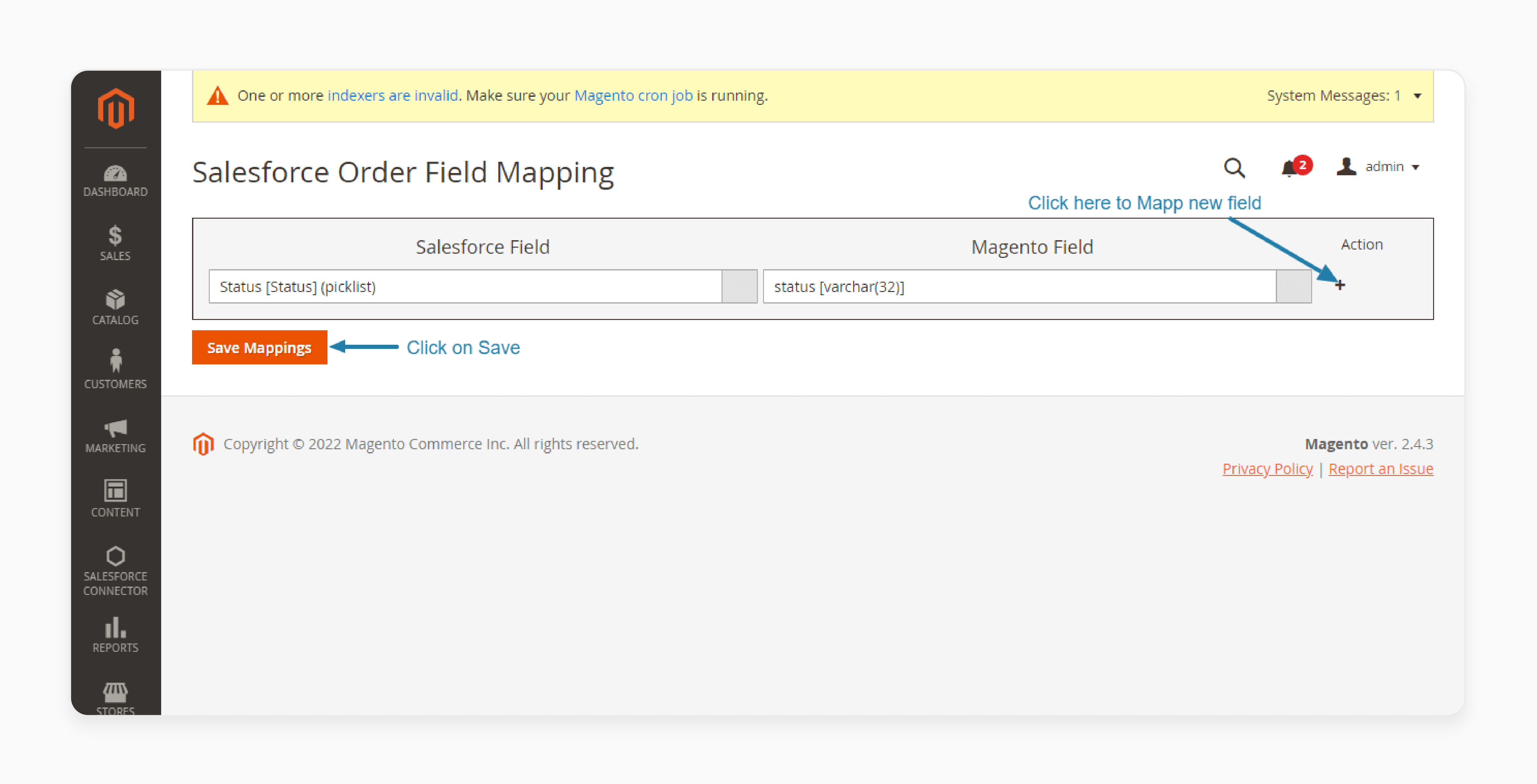This screenshot has height=784, width=1537.
Task: Click the search magnifier icon
Action: (x=1234, y=168)
